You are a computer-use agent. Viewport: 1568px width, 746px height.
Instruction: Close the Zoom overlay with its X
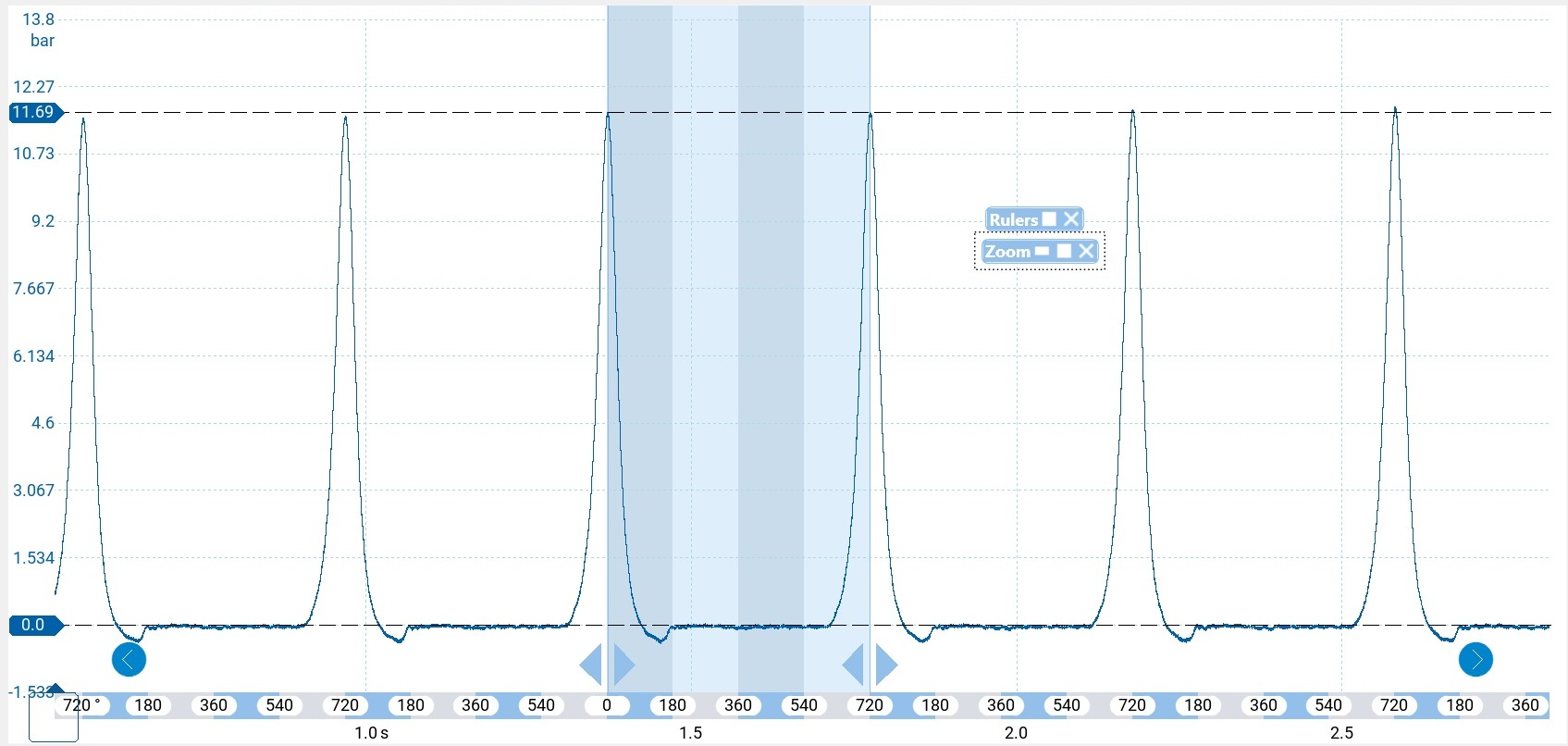click(x=1086, y=251)
